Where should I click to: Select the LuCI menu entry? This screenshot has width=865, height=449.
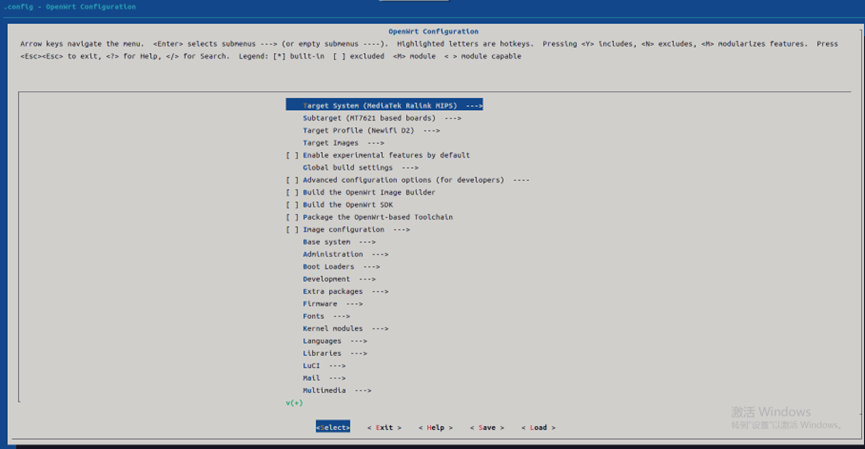click(x=324, y=366)
